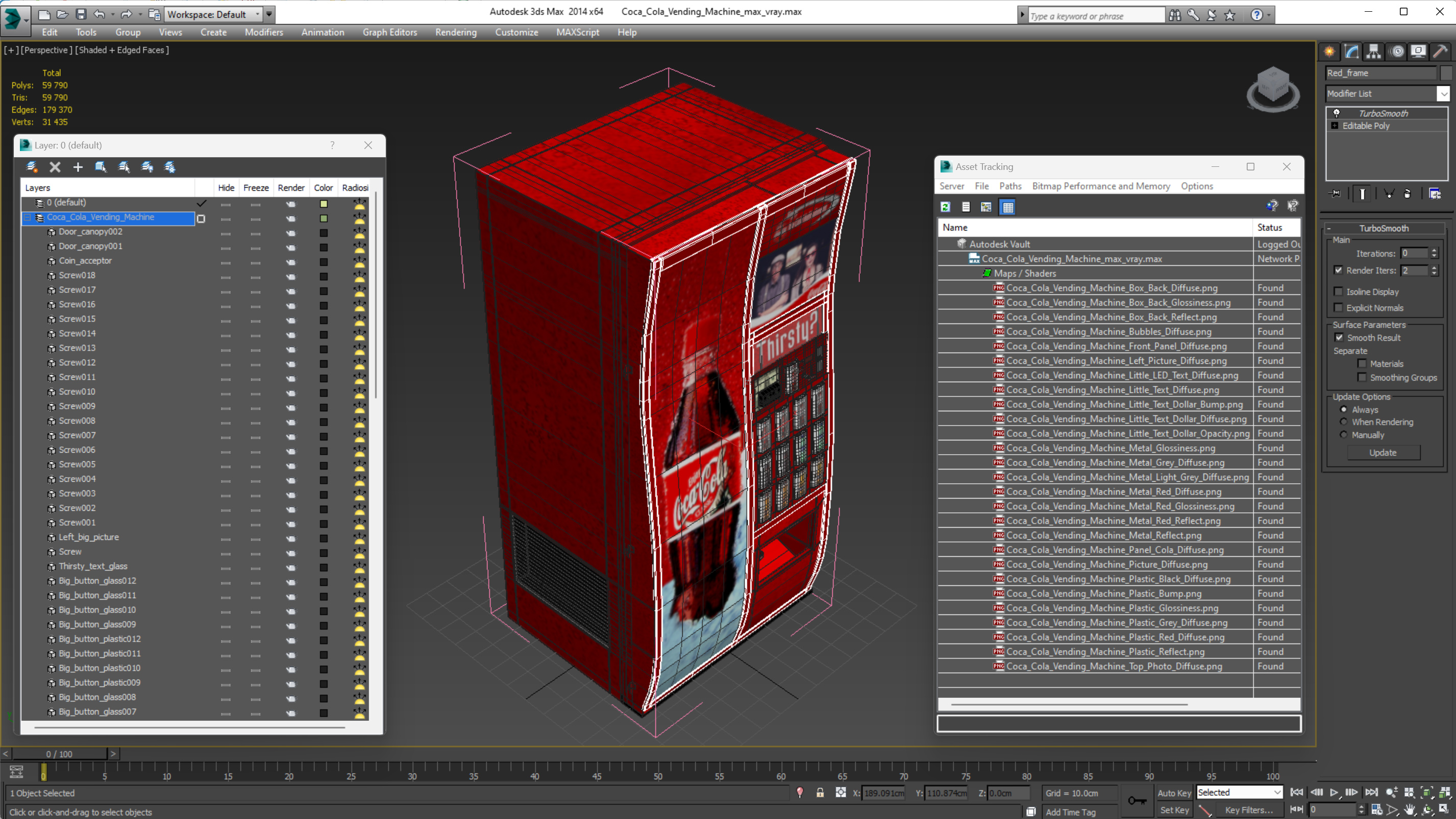Open the Utilities command panel tab
The image size is (1456, 819).
coord(1440,52)
